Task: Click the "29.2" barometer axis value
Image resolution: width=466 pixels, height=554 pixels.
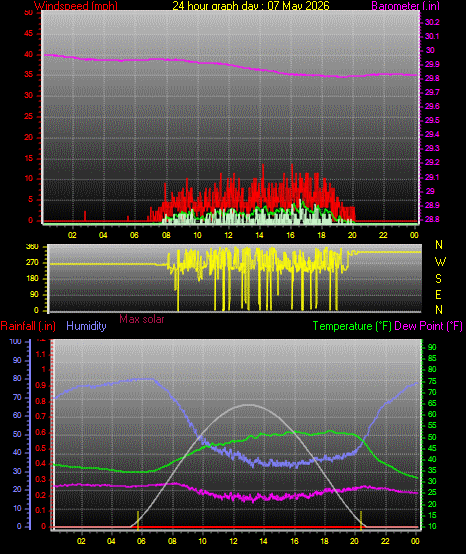Action: click(x=432, y=163)
